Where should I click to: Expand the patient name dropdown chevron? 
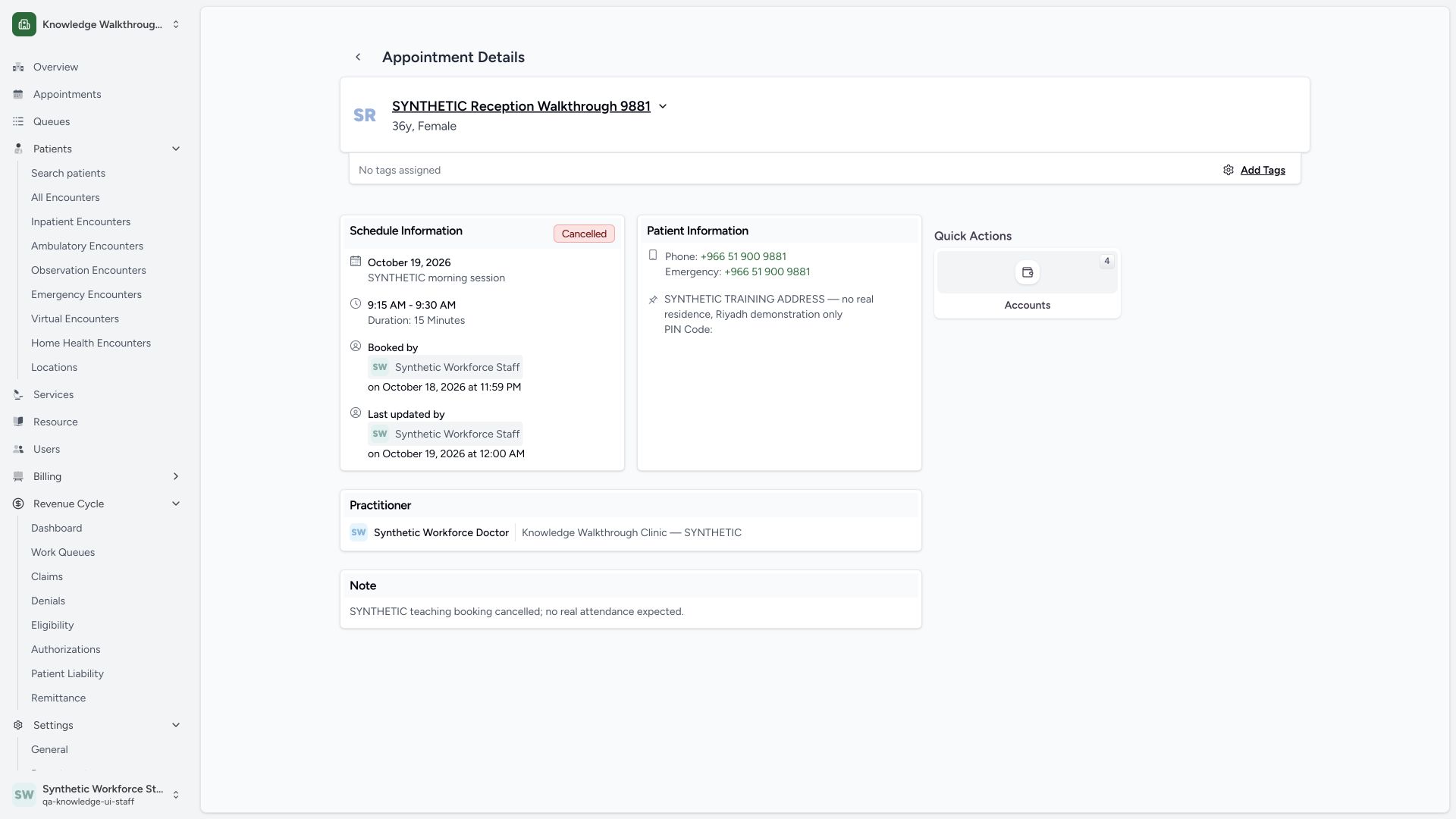(x=663, y=106)
